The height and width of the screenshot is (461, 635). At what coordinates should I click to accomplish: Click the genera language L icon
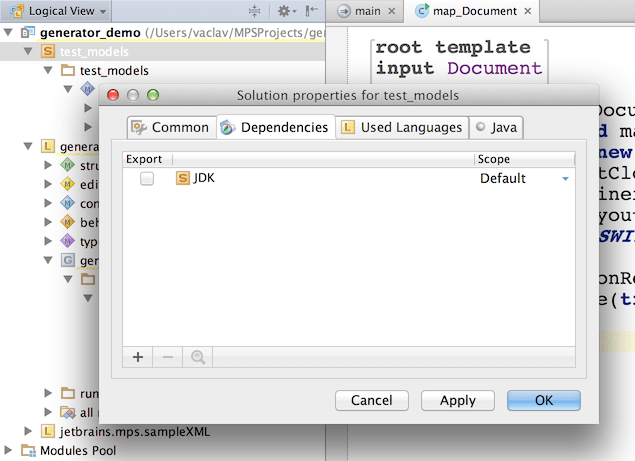point(47,146)
